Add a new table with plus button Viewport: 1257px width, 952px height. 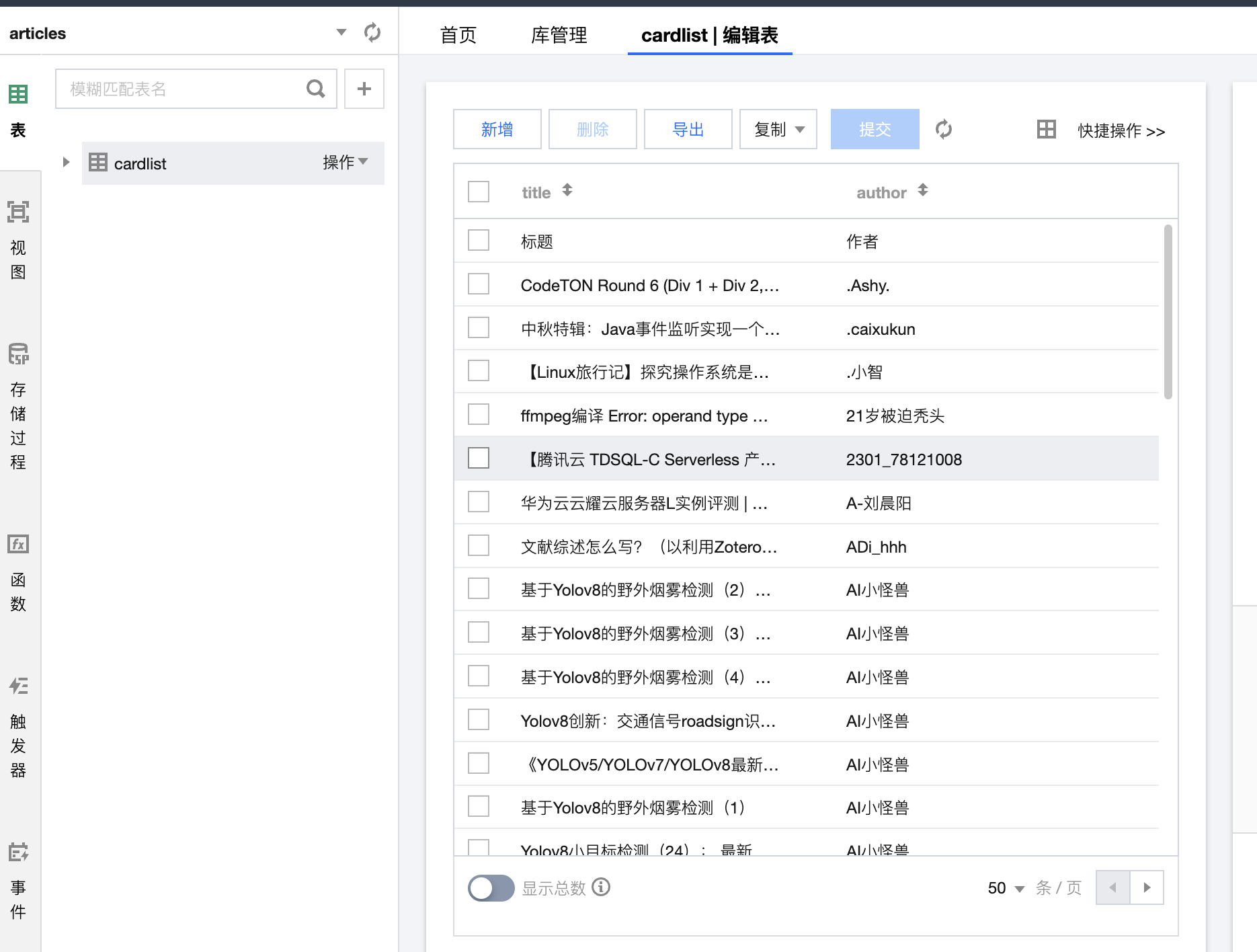pyautogui.click(x=364, y=89)
